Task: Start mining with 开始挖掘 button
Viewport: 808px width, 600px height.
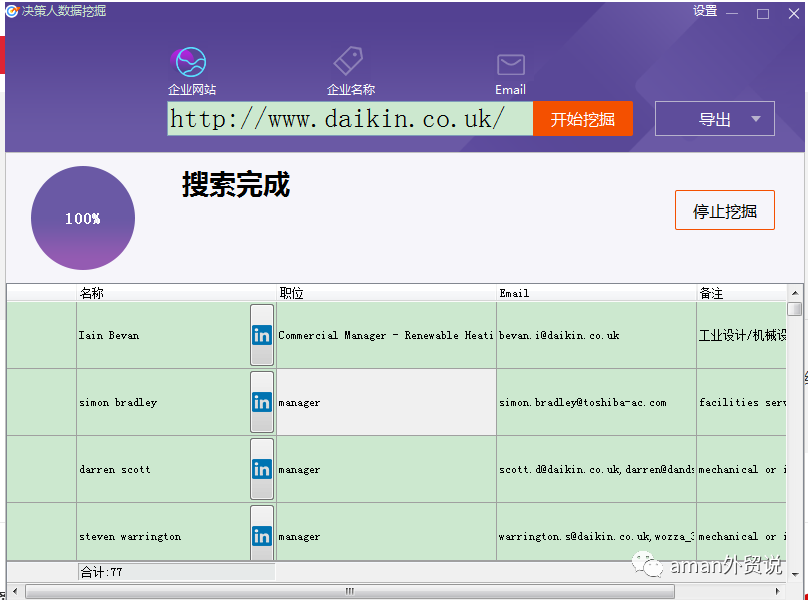Action: click(583, 119)
